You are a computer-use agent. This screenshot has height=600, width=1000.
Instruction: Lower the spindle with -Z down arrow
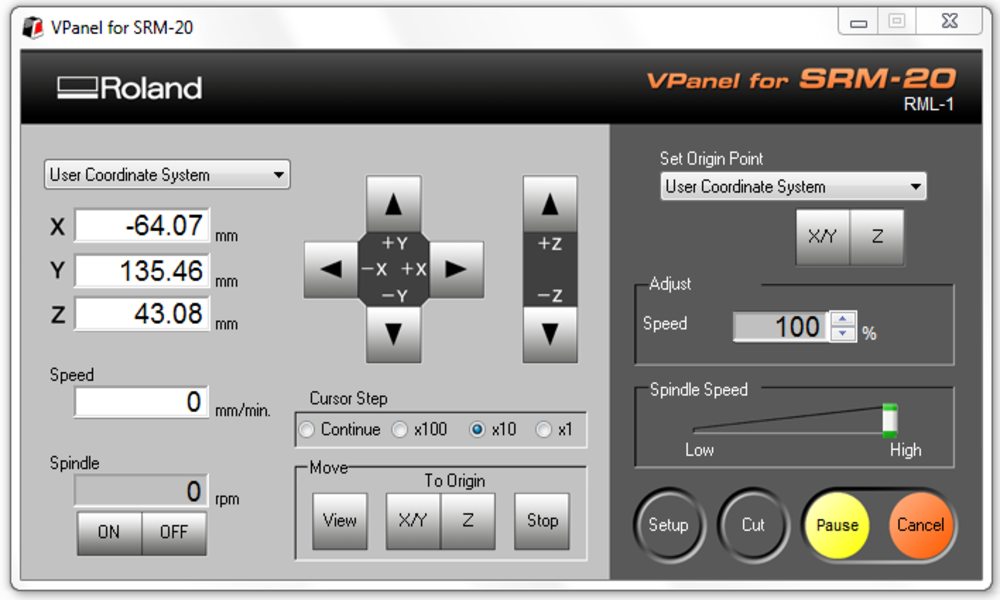550,334
